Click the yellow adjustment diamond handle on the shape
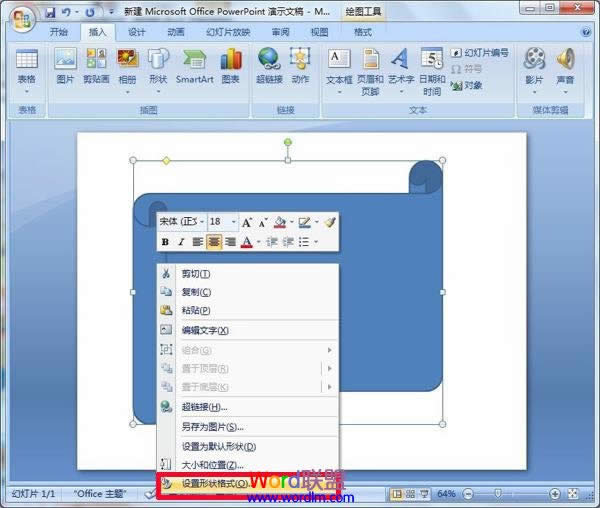This screenshot has height=508, width=600. (166, 161)
